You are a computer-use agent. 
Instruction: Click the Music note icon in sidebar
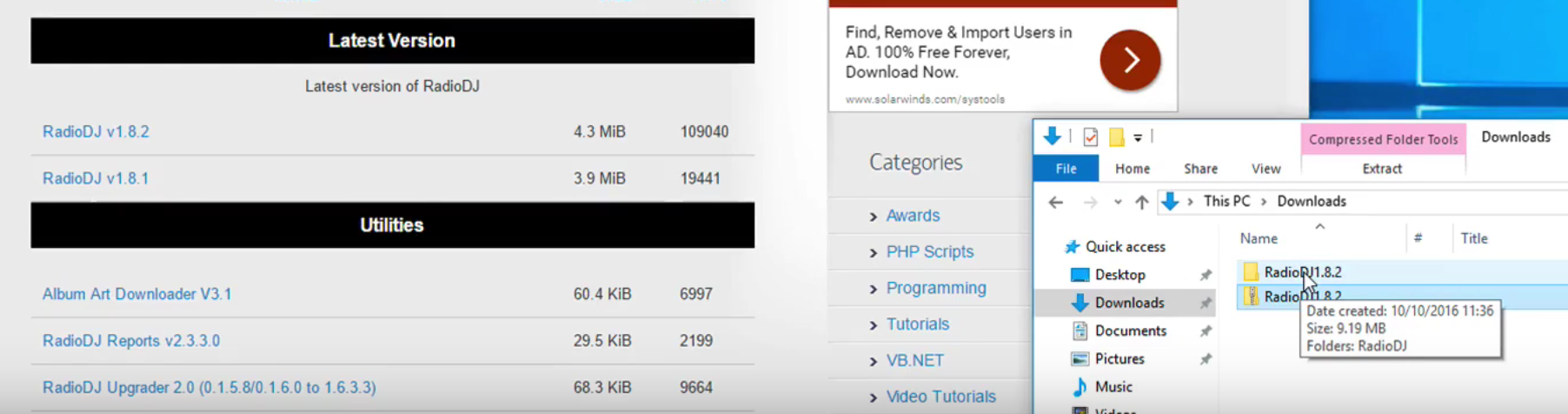pos(1080,386)
